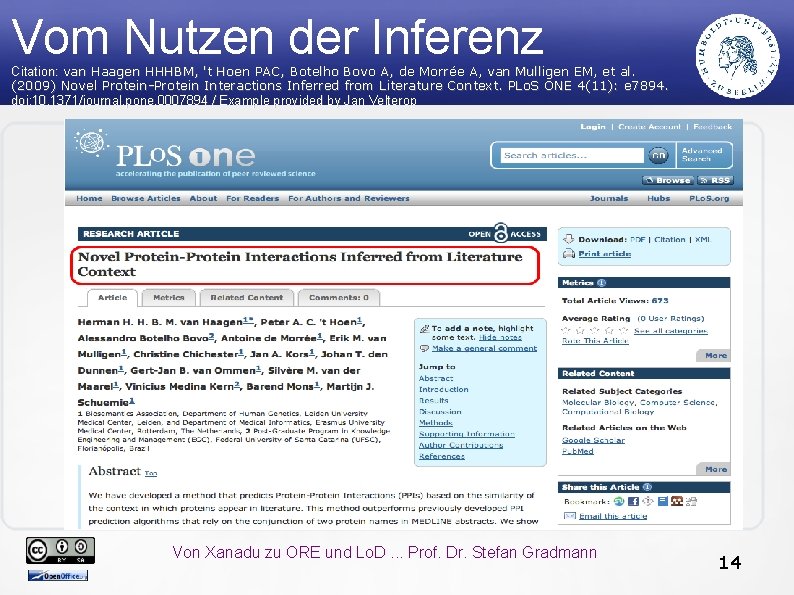Jump to Author Contributions section
The height and width of the screenshot is (595, 794).
461,445
